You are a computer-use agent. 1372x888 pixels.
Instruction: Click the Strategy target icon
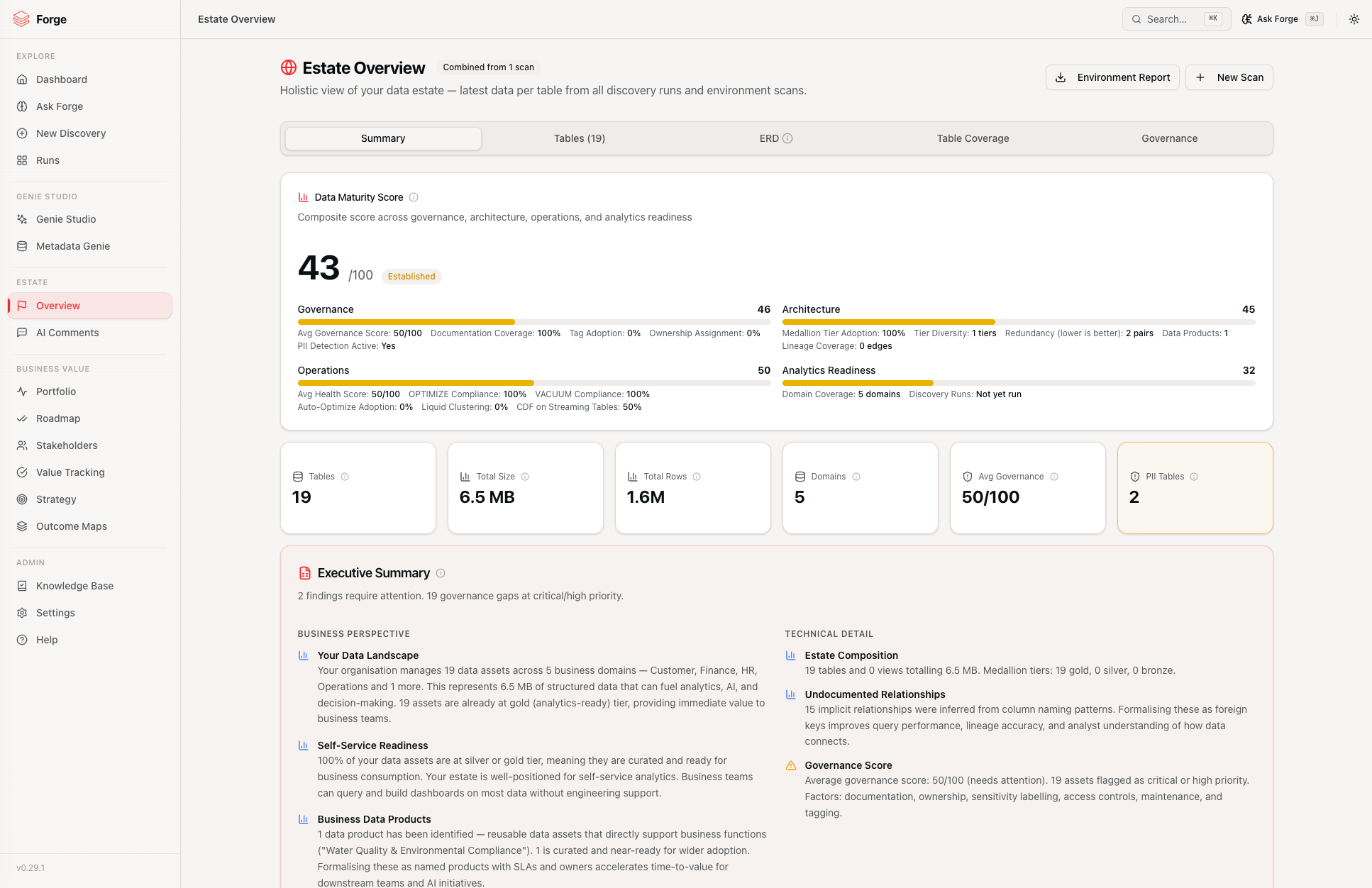coord(22,499)
